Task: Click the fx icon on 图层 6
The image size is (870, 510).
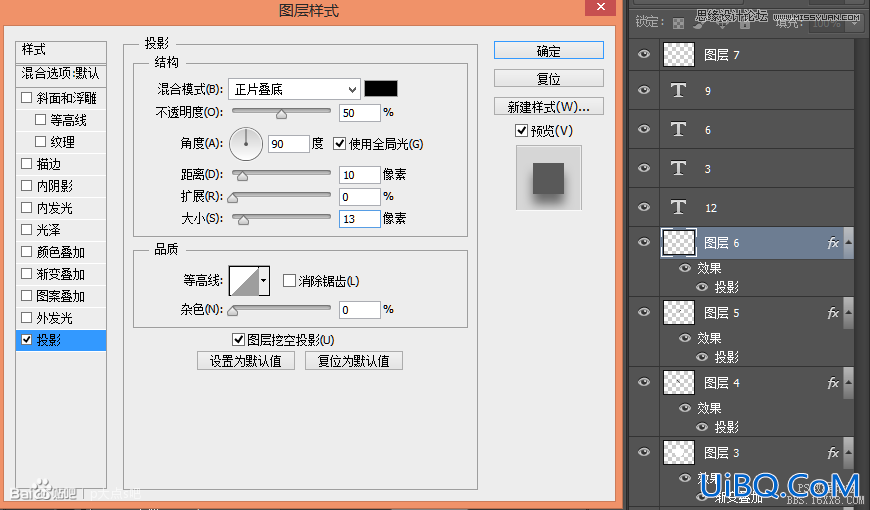Action: tap(833, 243)
